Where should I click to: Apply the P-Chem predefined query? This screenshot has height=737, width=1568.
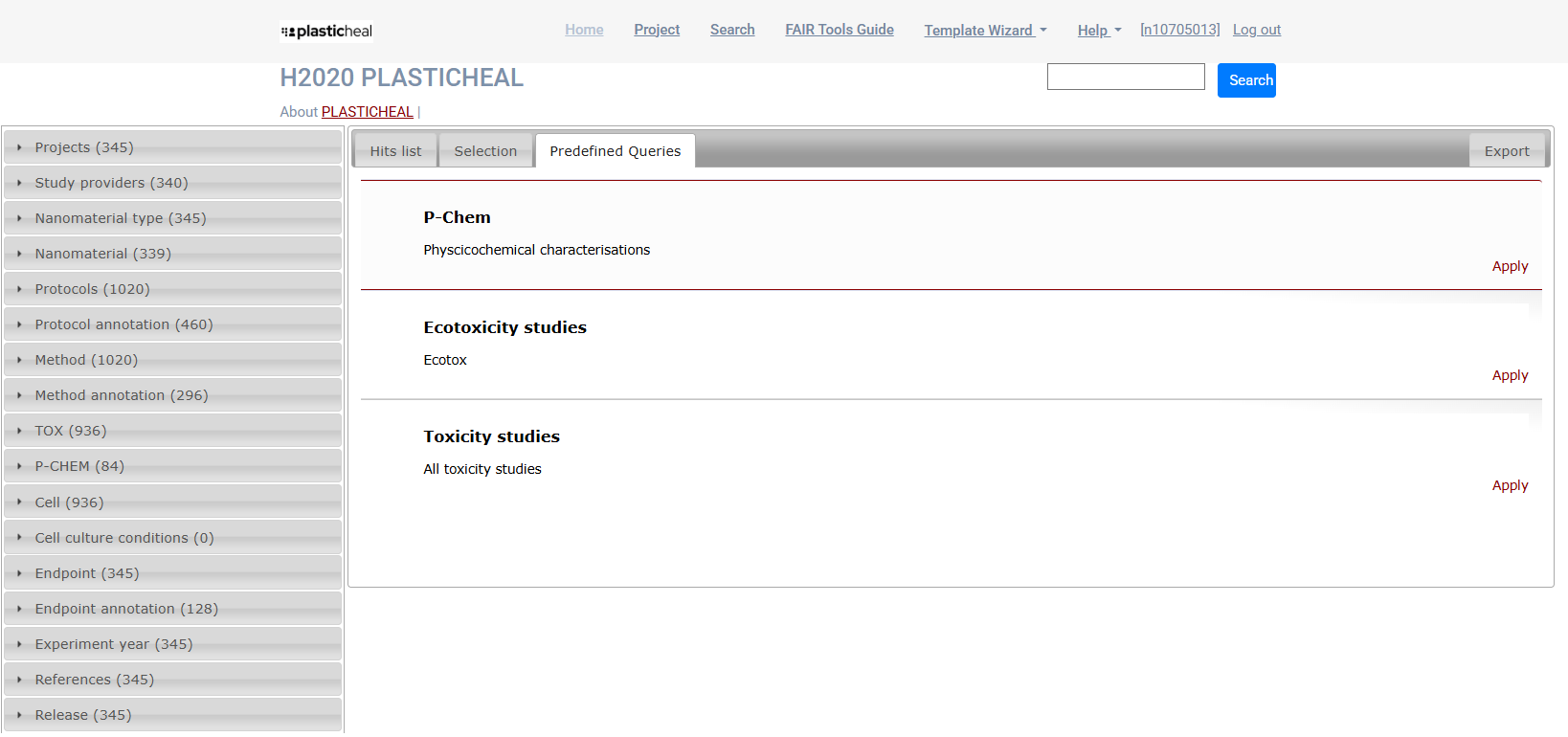[1510, 266]
